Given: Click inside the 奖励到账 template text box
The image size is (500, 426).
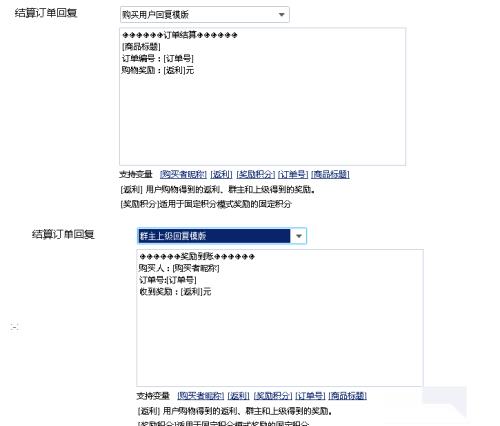Looking at the screenshot, I should pyautogui.click(x=280, y=318).
